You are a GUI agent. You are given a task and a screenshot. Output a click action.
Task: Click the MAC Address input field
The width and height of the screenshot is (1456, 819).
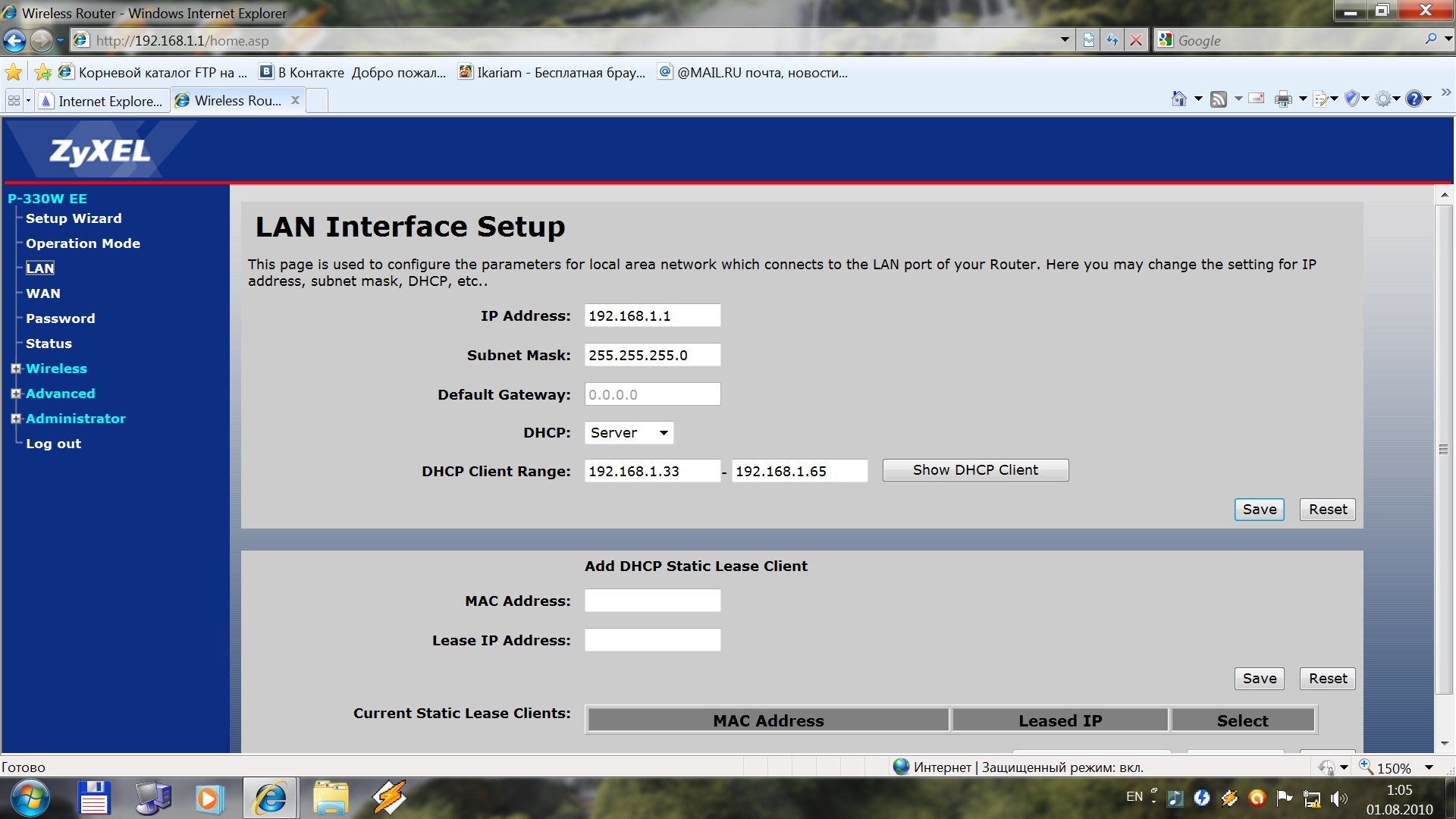652,601
